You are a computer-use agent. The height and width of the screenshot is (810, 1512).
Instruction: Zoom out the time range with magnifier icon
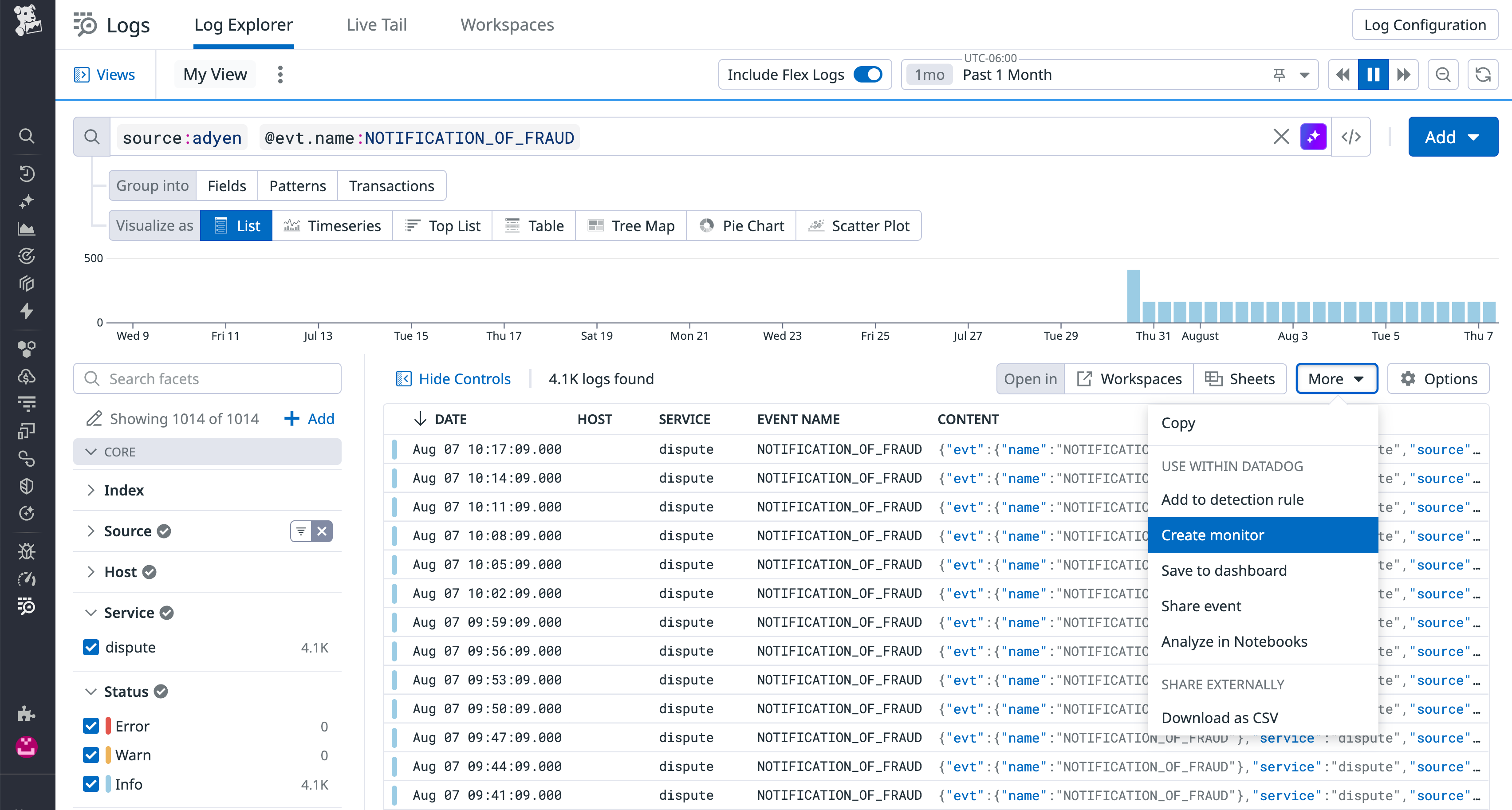coord(1443,75)
